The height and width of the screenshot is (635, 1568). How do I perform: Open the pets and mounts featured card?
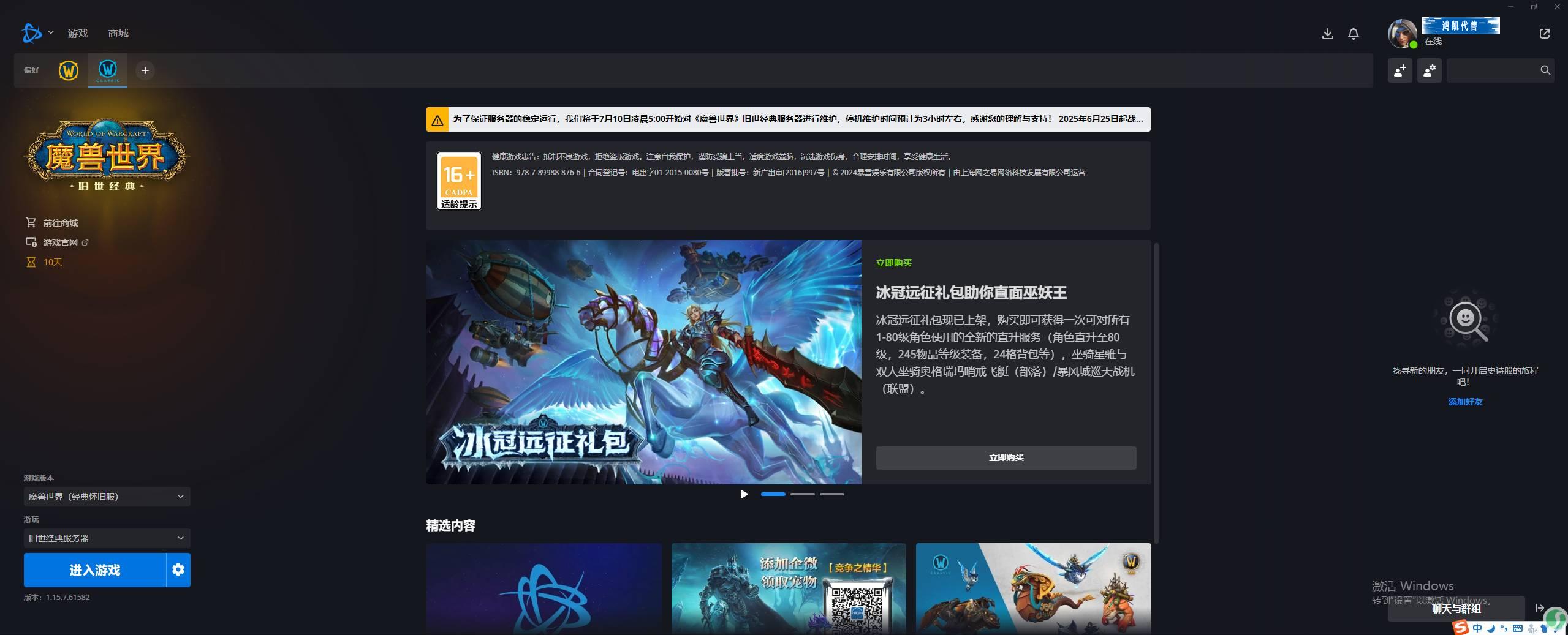pos(1034,588)
